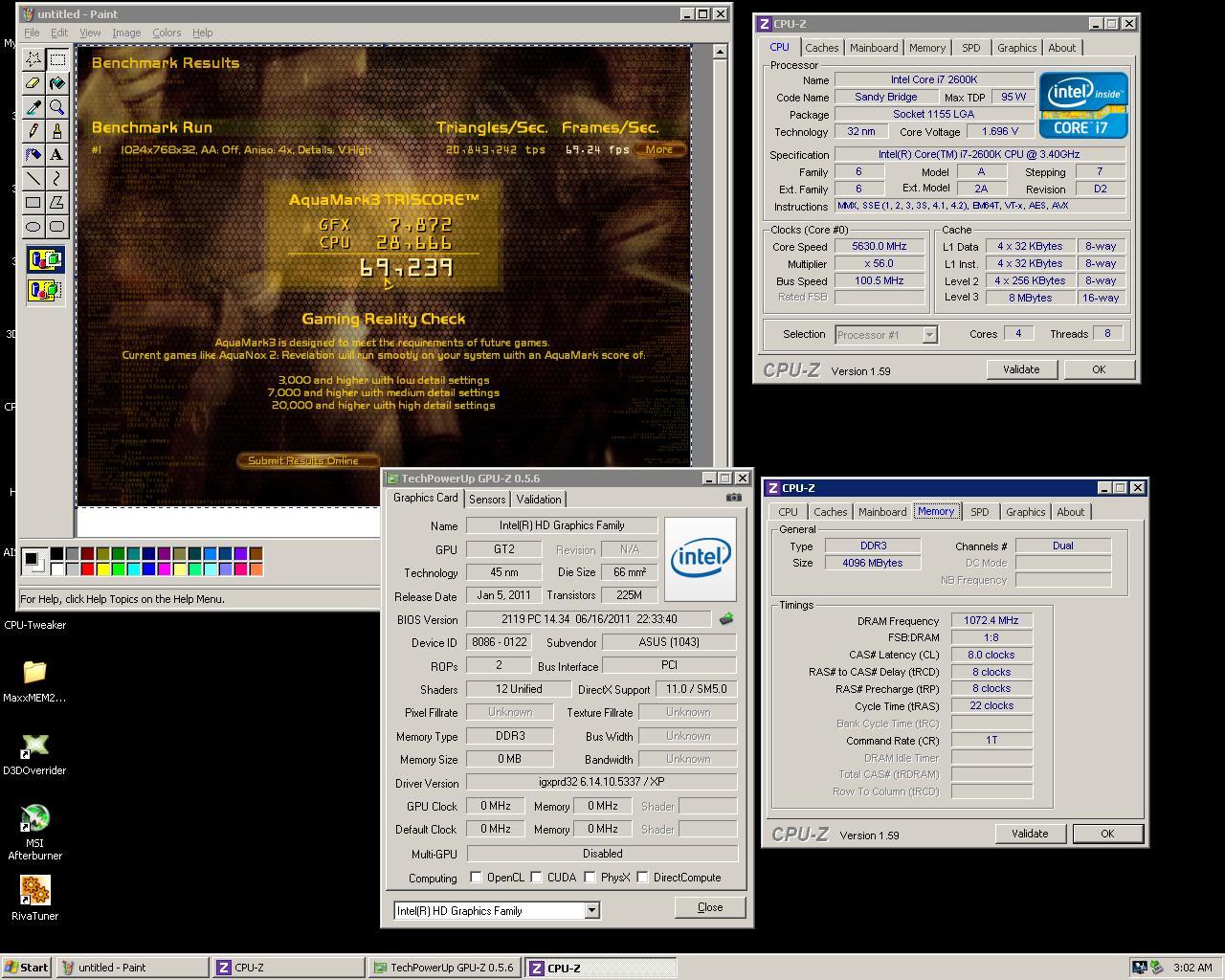Open Caches tab in top CPU-Z window
1225x980 pixels.
coord(821,48)
